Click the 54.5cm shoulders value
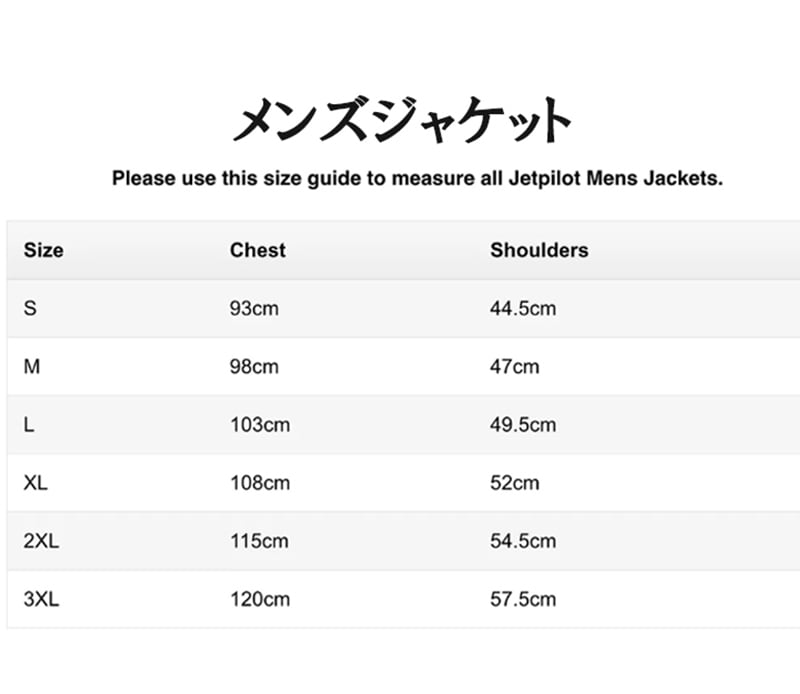 (x=522, y=541)
